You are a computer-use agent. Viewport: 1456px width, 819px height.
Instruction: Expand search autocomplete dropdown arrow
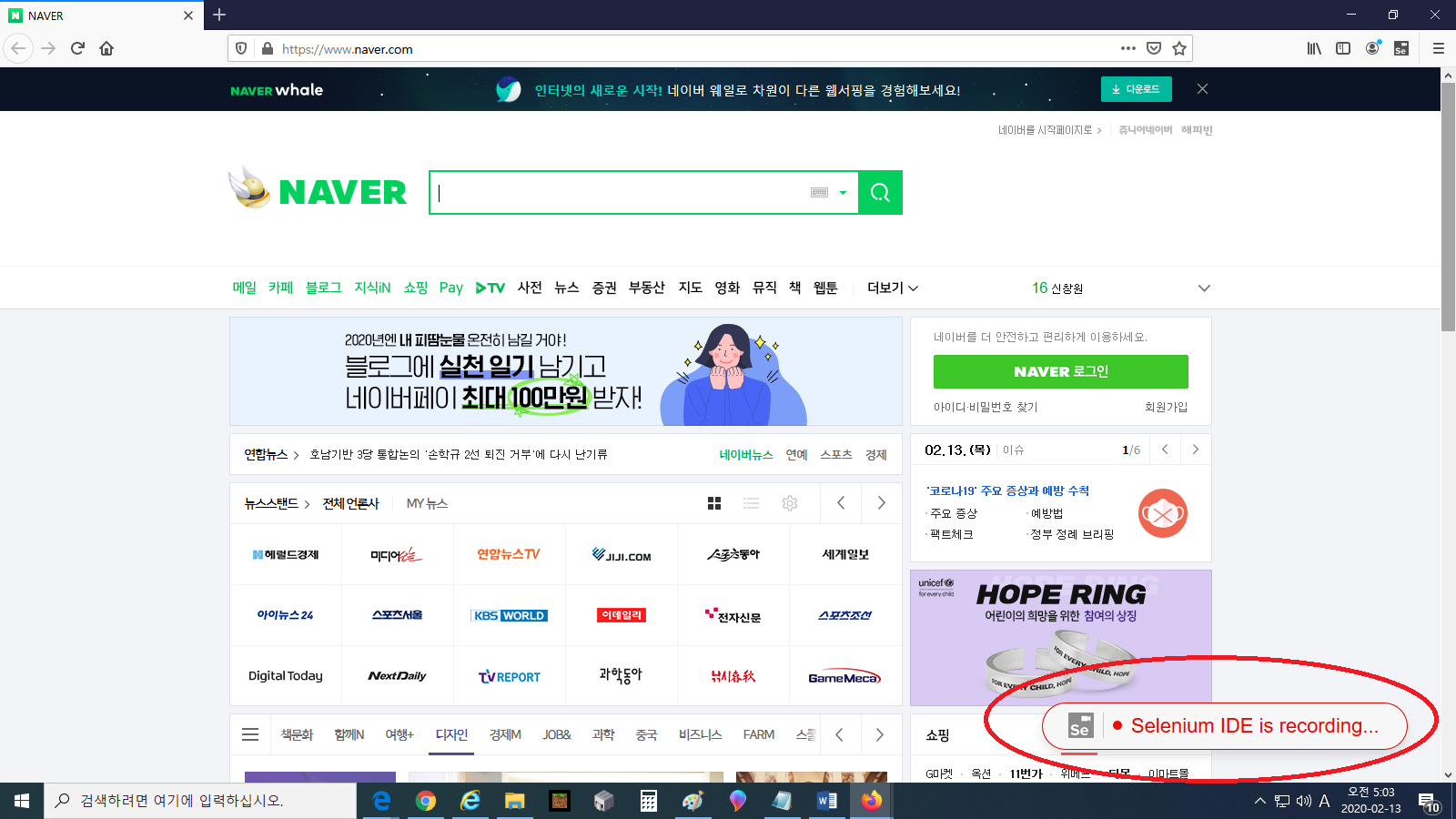tap(843, 192)
